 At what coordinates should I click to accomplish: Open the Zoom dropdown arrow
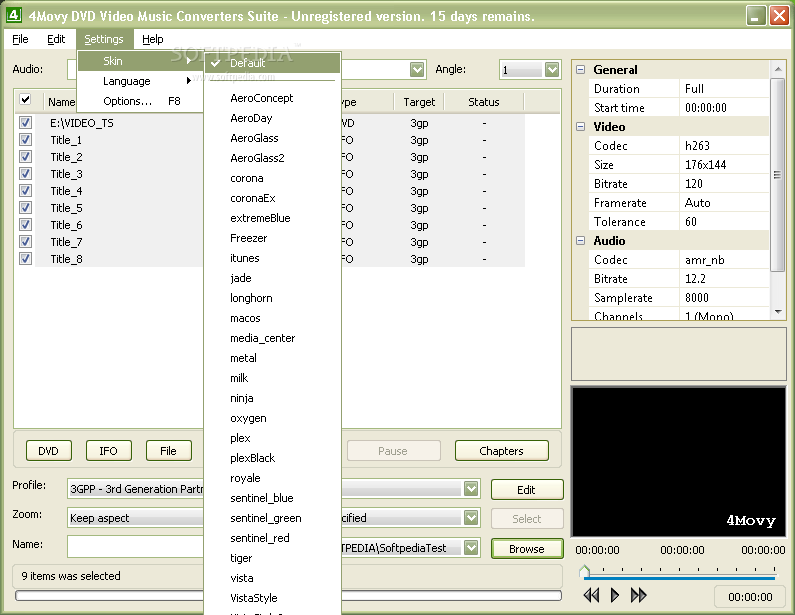[x=471, y=518]
